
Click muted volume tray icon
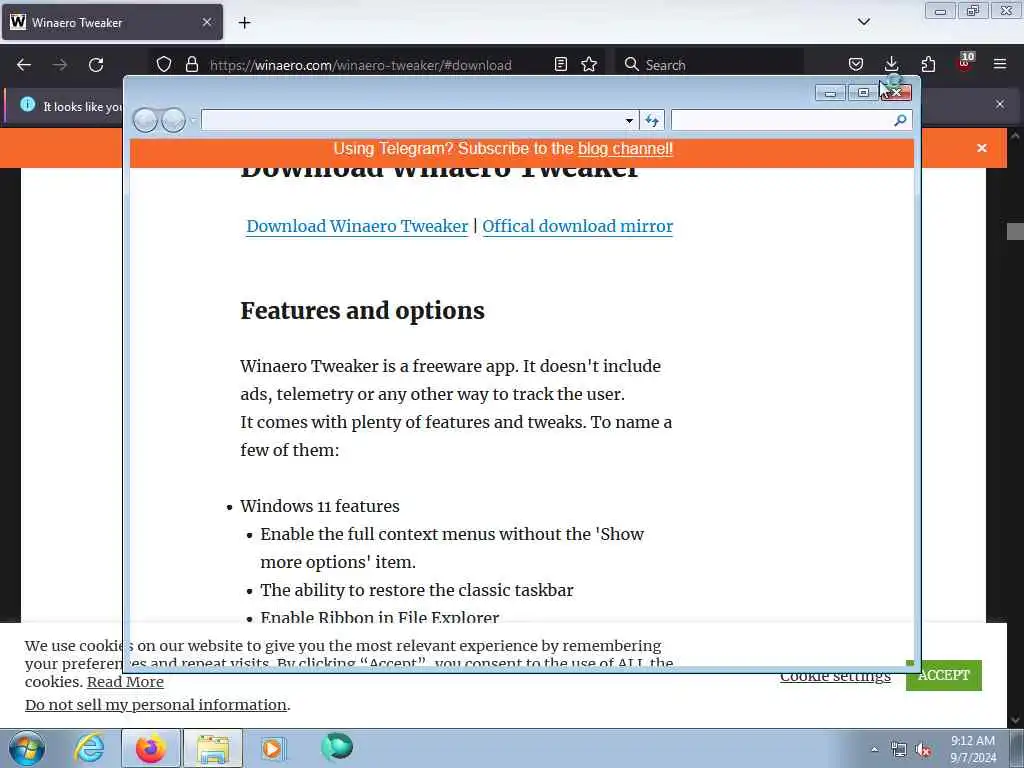tap(923, 750)
